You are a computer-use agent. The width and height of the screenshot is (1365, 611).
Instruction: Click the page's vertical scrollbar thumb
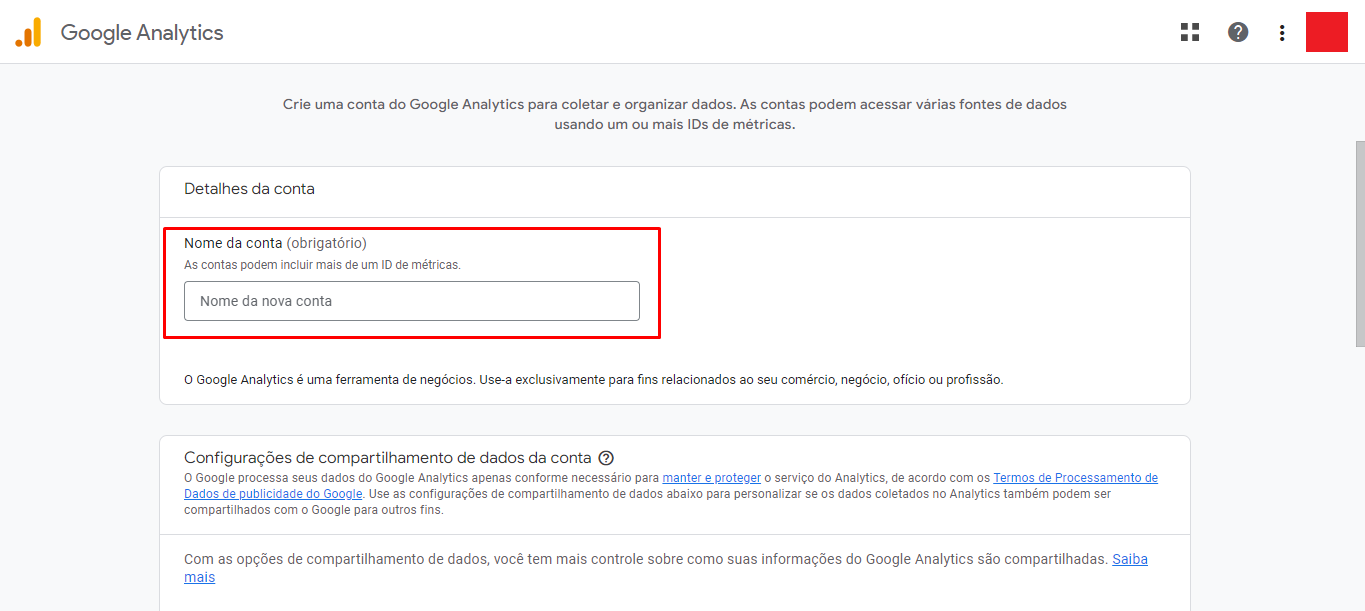tap(1359, 243)
